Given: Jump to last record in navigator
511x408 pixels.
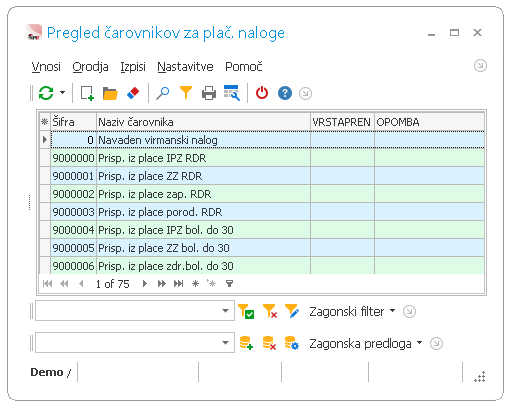Looking at the screenshot, I should click(178, 284).
